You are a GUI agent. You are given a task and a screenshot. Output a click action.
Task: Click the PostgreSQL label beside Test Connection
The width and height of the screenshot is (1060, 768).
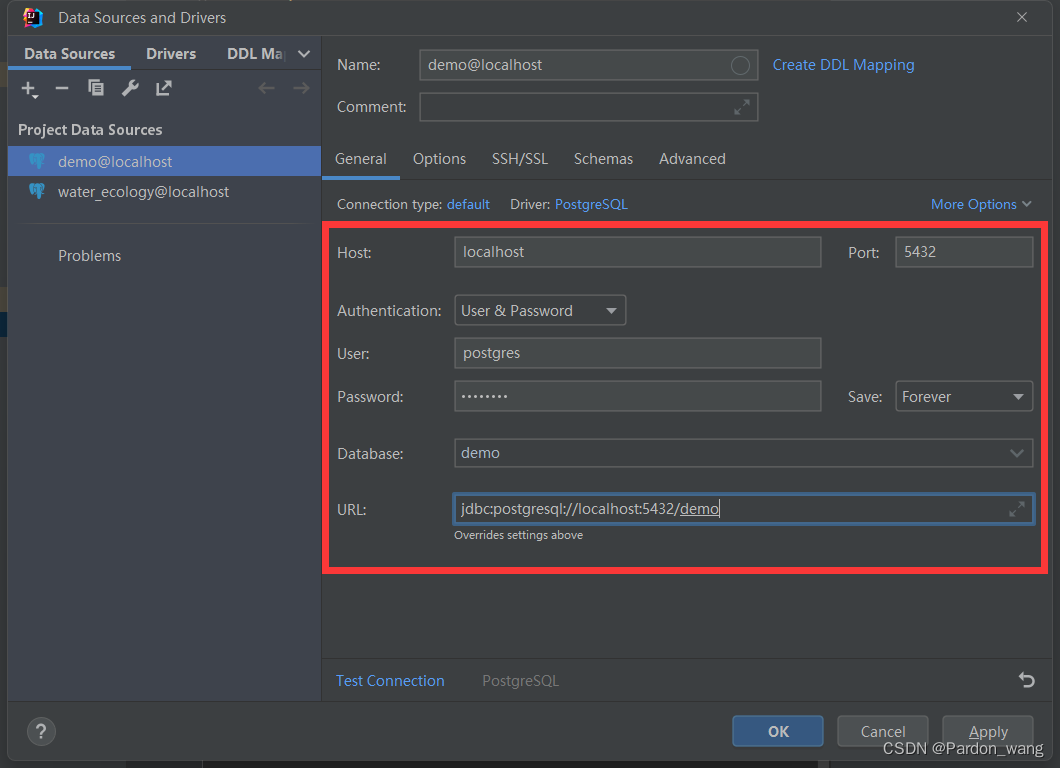click(521, 681)
